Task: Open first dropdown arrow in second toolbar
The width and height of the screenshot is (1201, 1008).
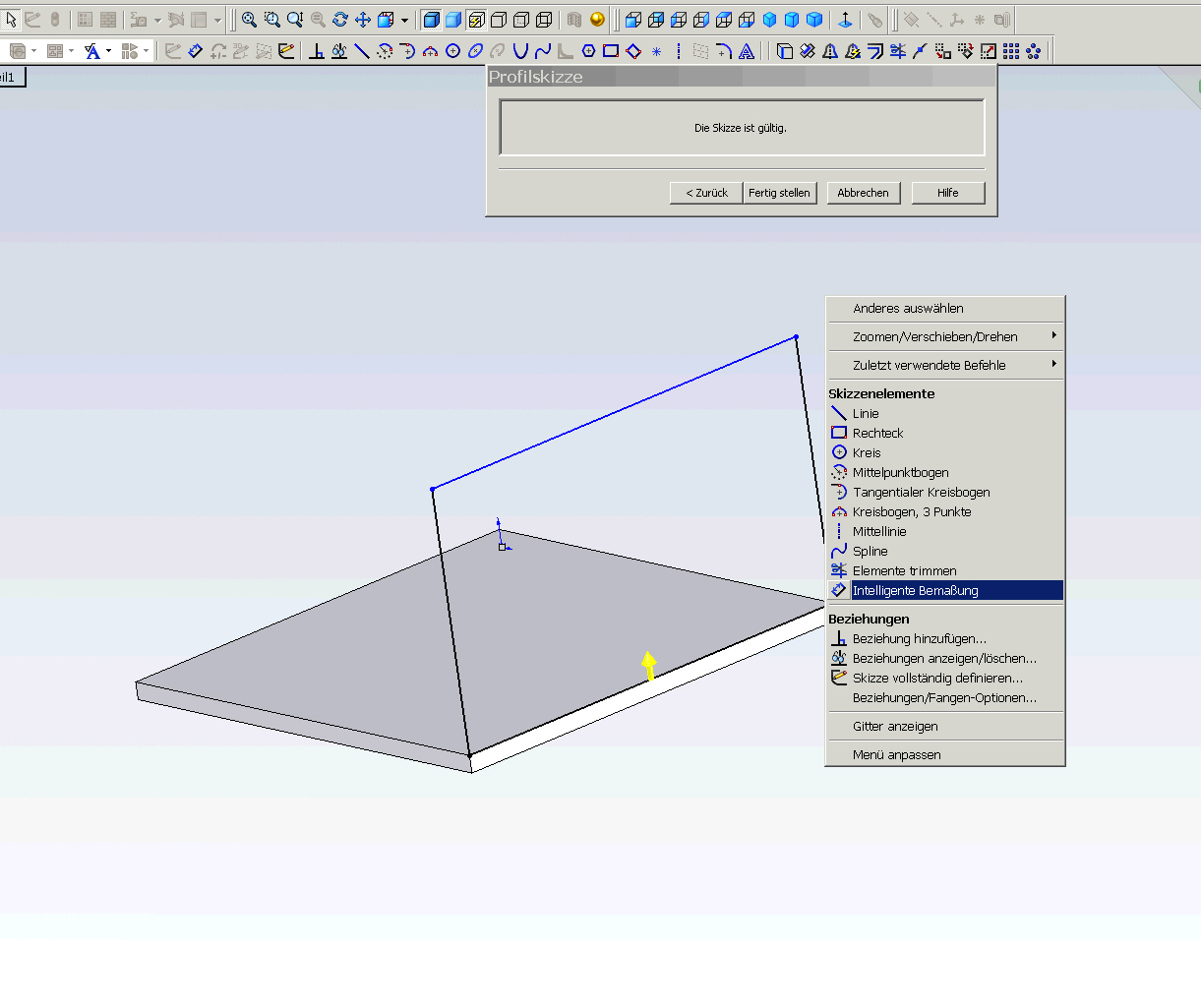Action: (33, 50)
